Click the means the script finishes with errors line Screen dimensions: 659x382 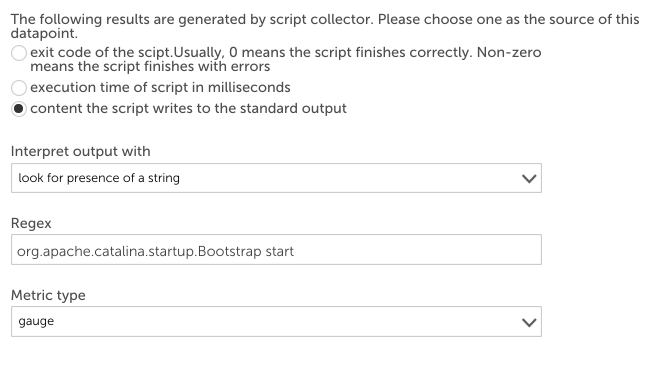tap(150, 66)
